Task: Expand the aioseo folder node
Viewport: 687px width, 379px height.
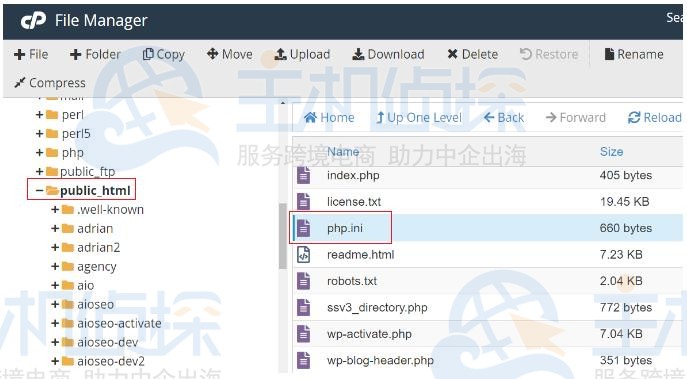Action: (x=55, y=304)
